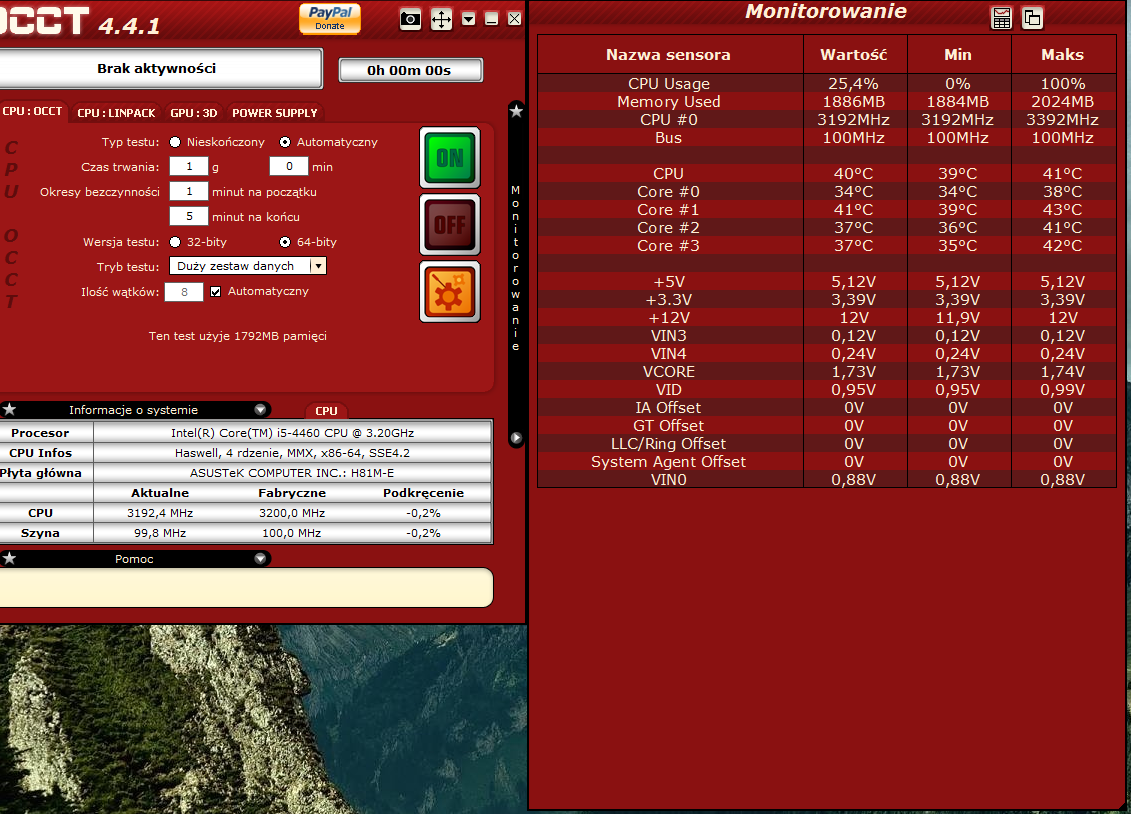Select the Automatyczny test type radio

click(285, 142)
